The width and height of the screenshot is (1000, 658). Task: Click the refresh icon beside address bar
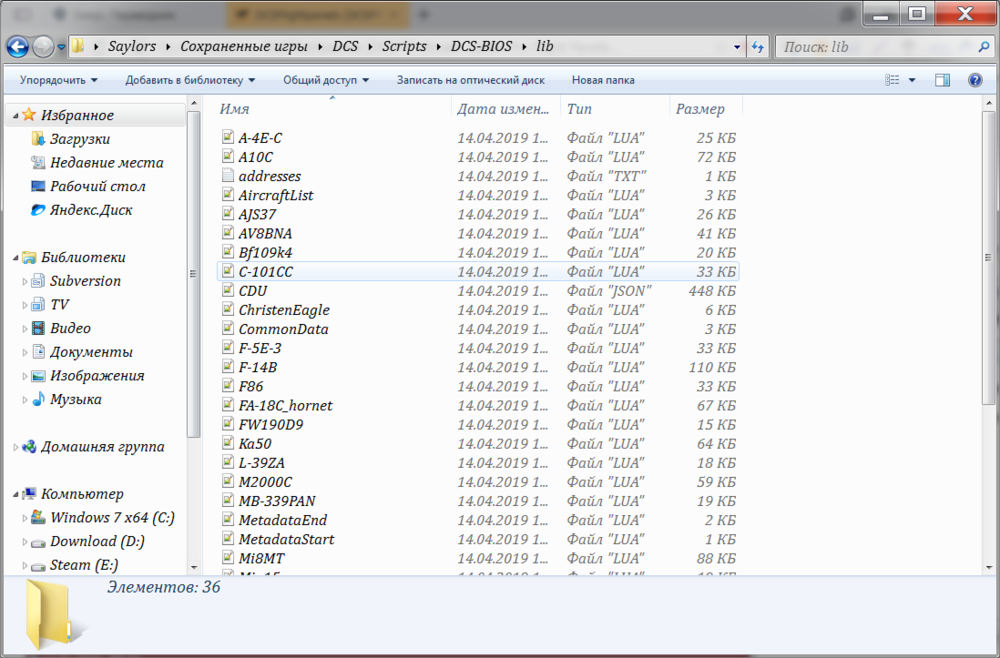click(758, 47)
